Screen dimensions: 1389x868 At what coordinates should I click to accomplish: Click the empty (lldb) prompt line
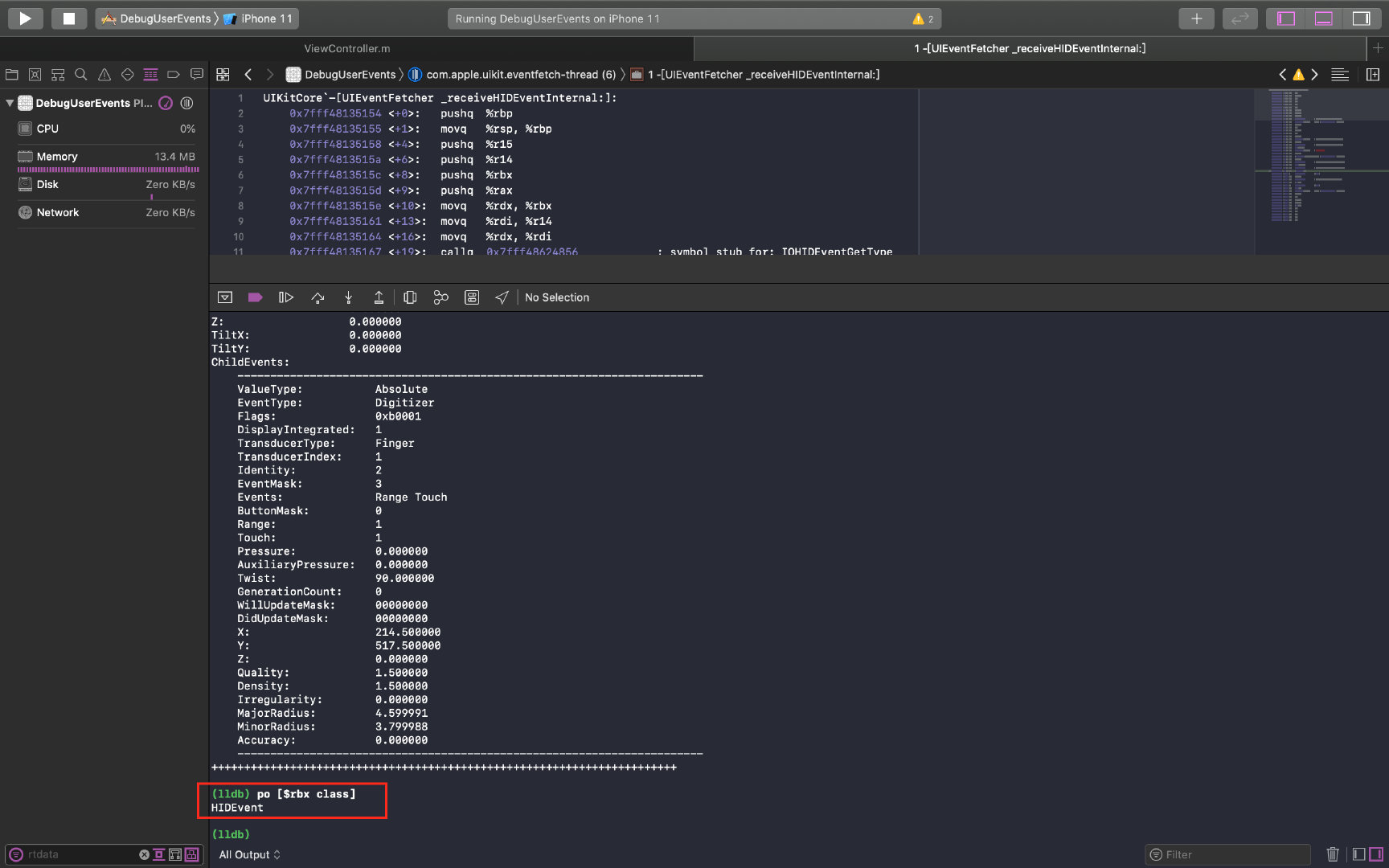coord(231,834)
